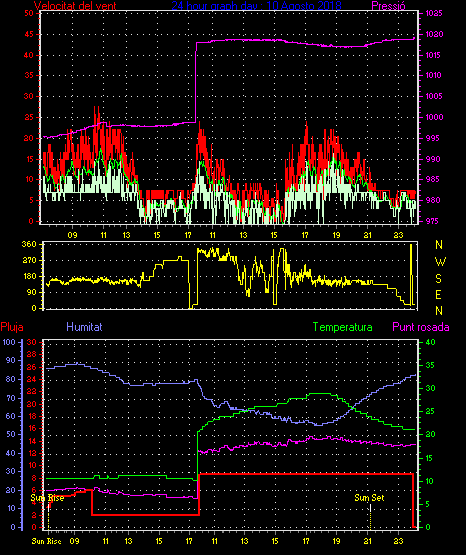Click red rain axis value 28
This screenshot has height=555, width=466.
(31, 354)
